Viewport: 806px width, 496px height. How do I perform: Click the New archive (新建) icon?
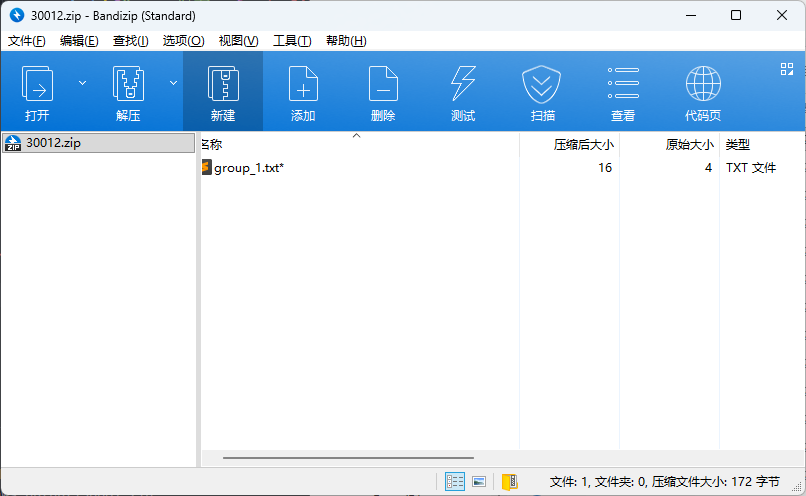(x=222, y=84)
